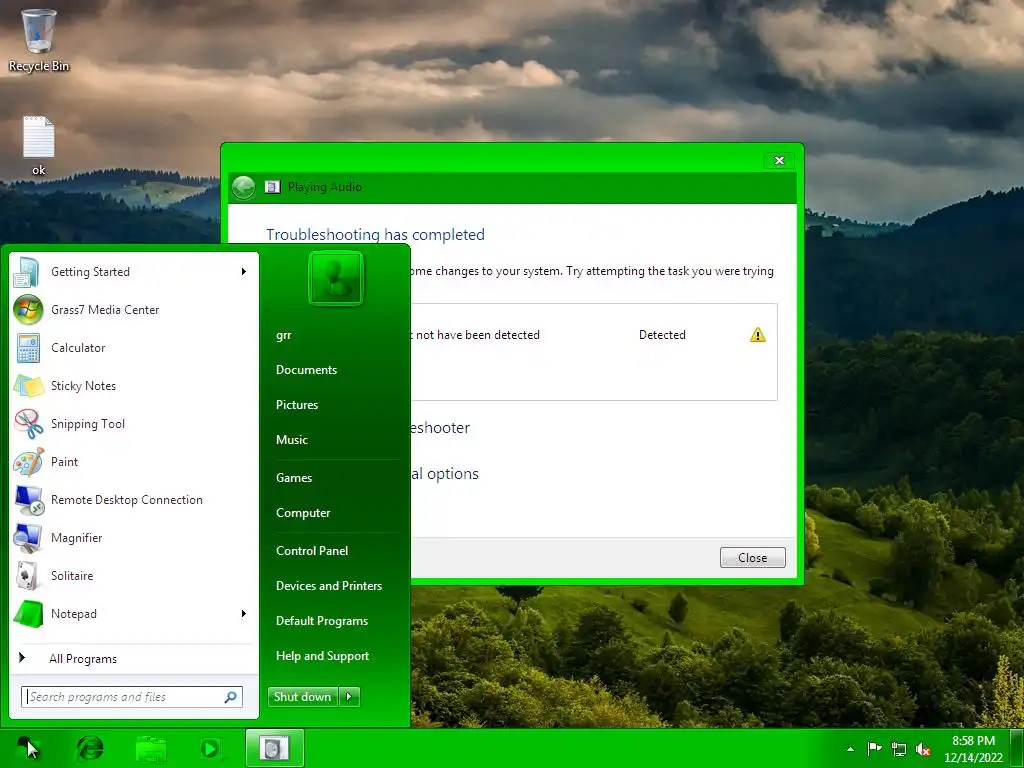Open Remote Desktop Connection
Image resolution: width=1024 pixels, height=768 pixels.
pos(134,500)
